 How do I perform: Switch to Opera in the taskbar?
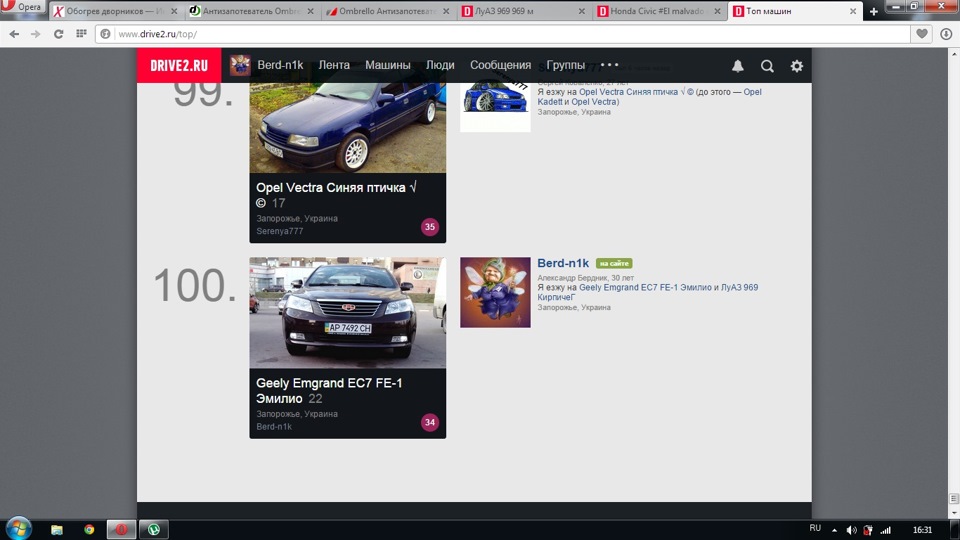point(121,530)
